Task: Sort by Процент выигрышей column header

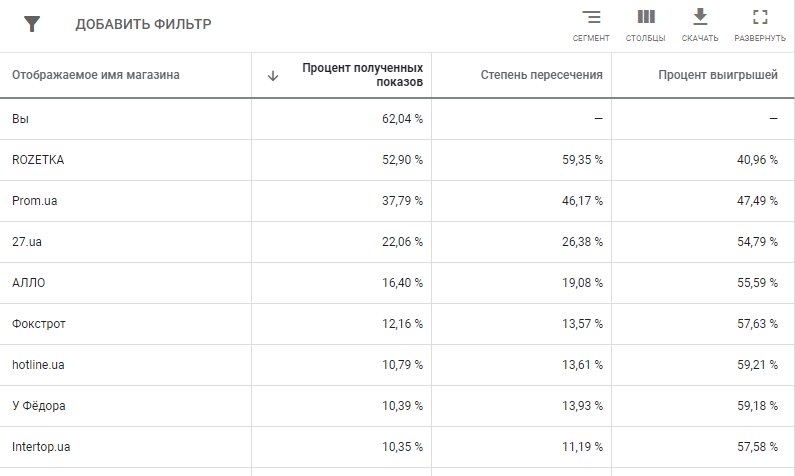Action: (x=717, y=75)
